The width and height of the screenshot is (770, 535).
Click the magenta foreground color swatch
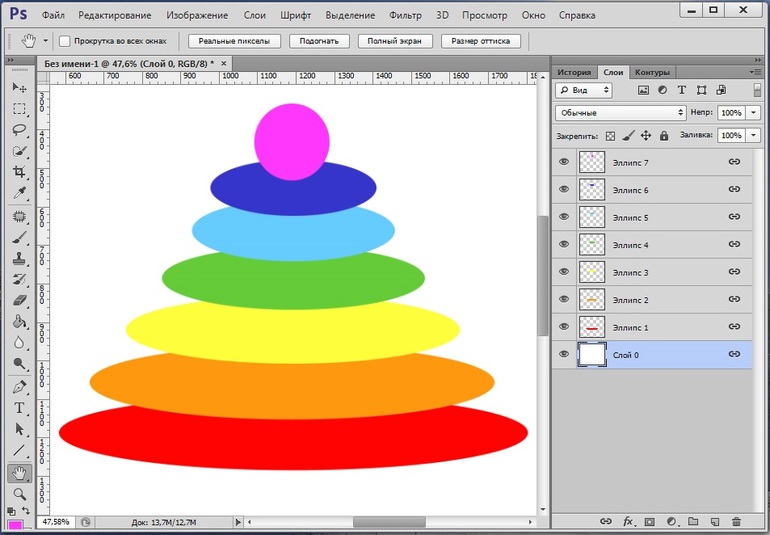click(15, 525)
